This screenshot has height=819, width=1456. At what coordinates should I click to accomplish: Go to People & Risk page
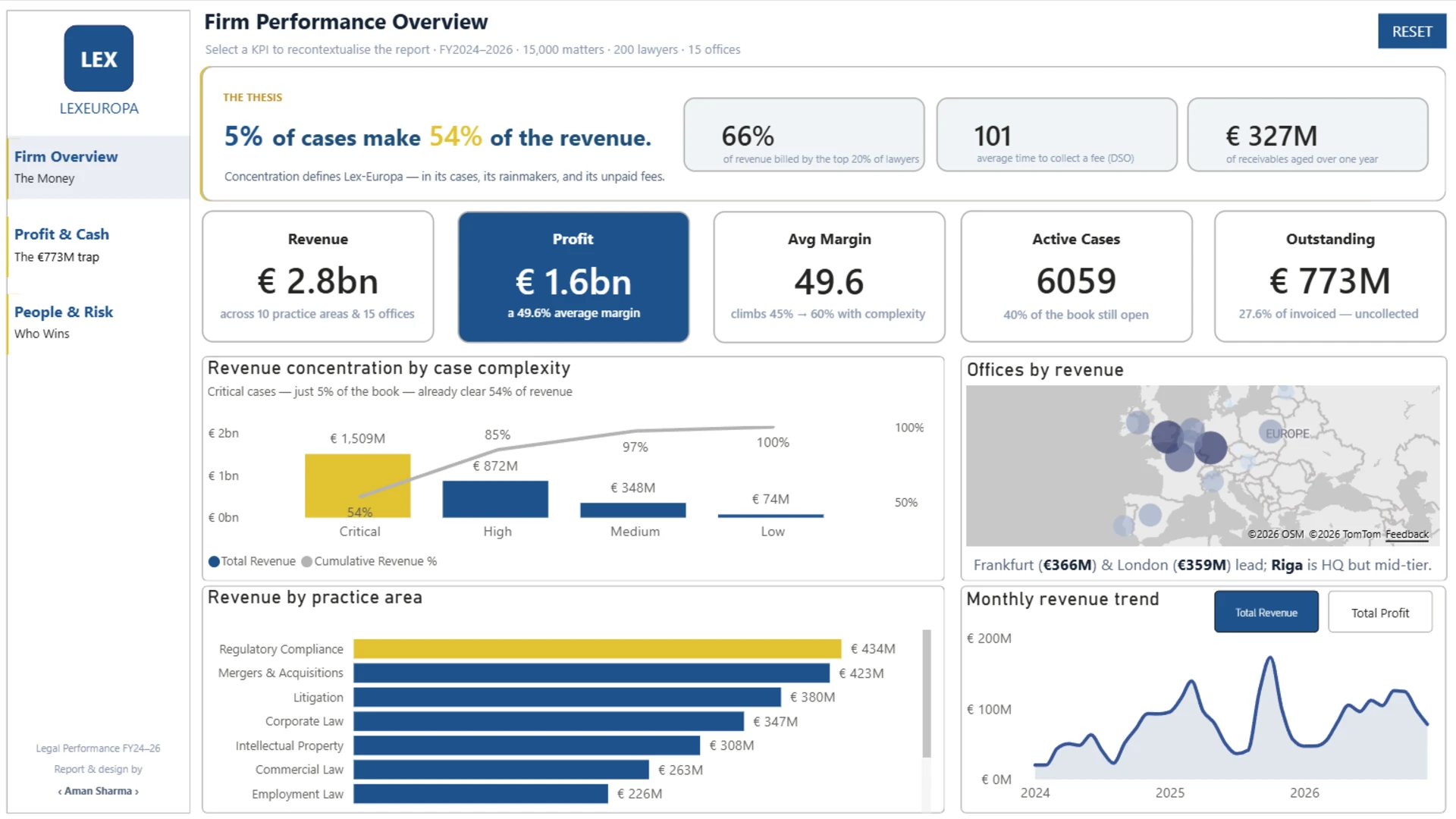99,322
